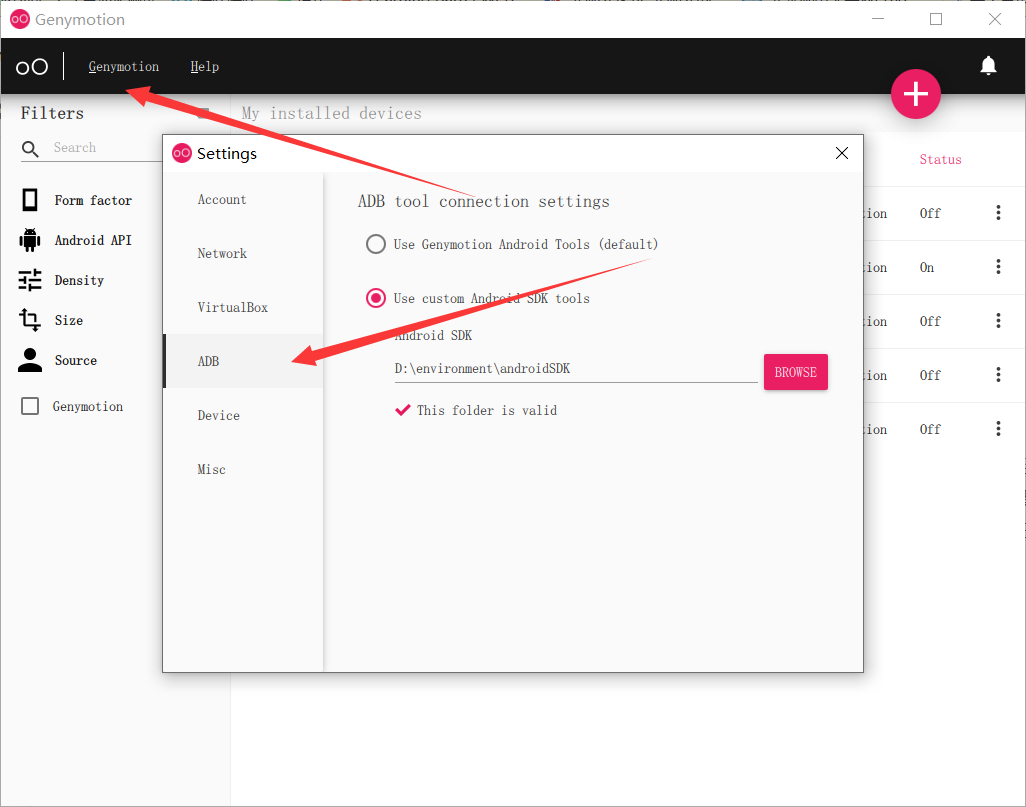Click the Genymotion logo in the black toolbar
This screenshot has width=1026, height=807.
[x=31, y=67]
